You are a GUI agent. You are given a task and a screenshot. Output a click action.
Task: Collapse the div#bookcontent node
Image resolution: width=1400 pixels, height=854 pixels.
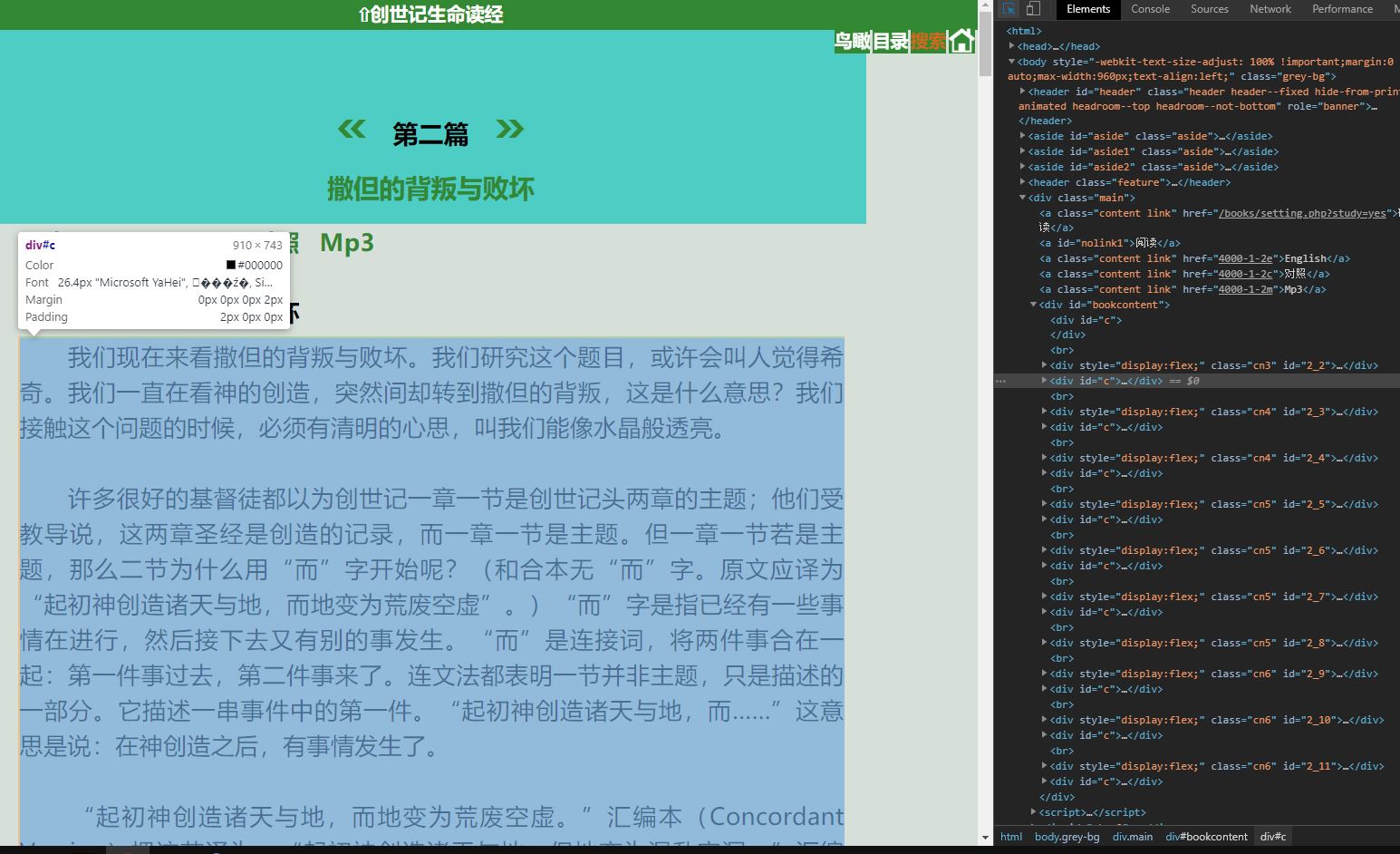[x=1034, y=305]
